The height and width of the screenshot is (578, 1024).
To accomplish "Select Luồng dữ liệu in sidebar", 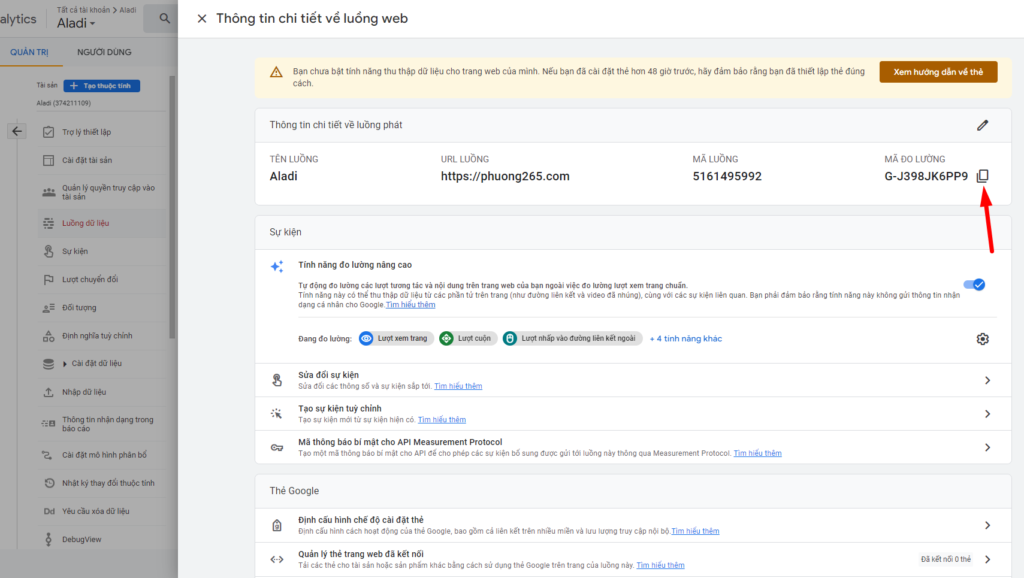I will click(85, 223).
